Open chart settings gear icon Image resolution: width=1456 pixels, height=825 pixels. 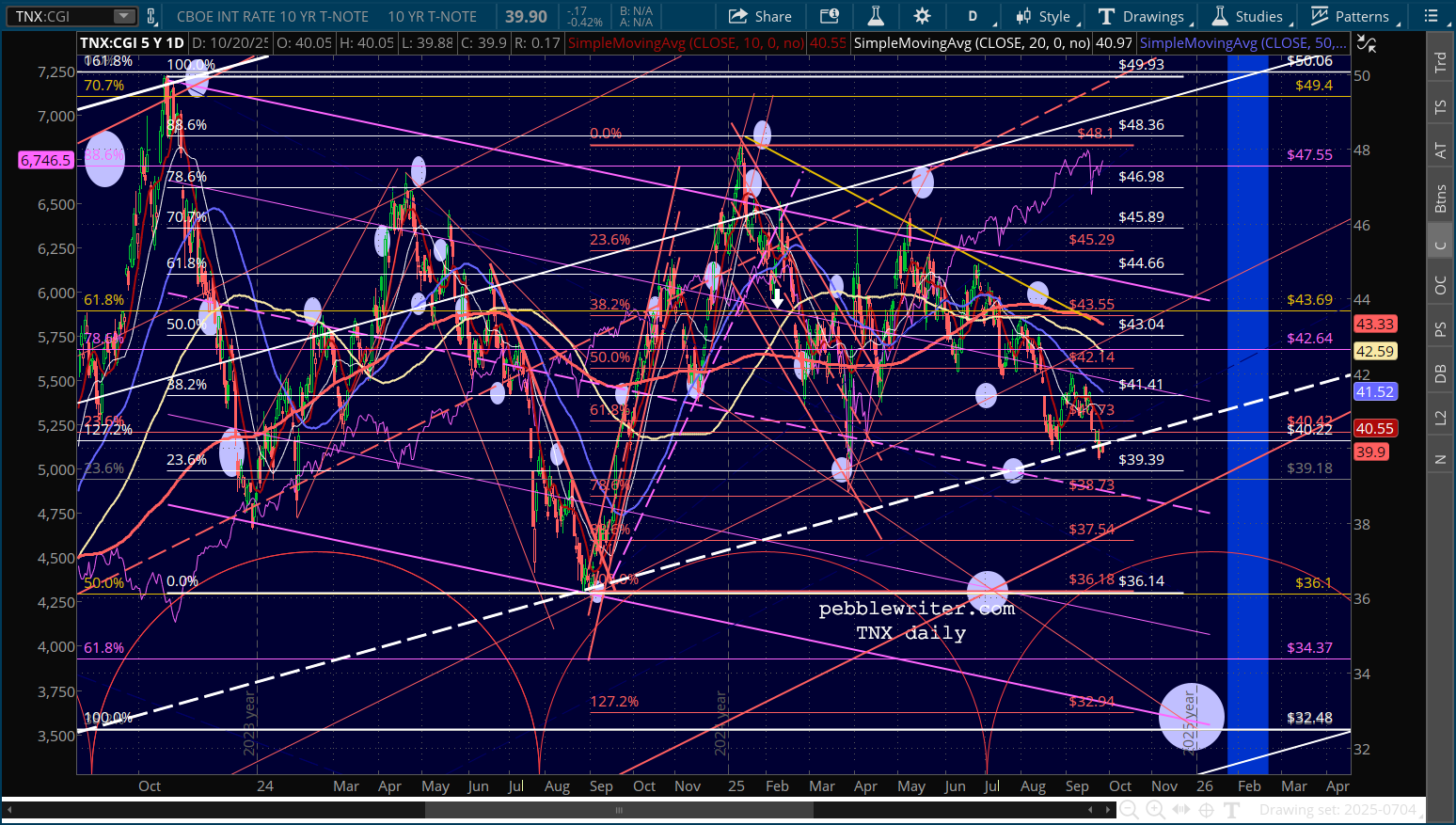coord(922,16)
